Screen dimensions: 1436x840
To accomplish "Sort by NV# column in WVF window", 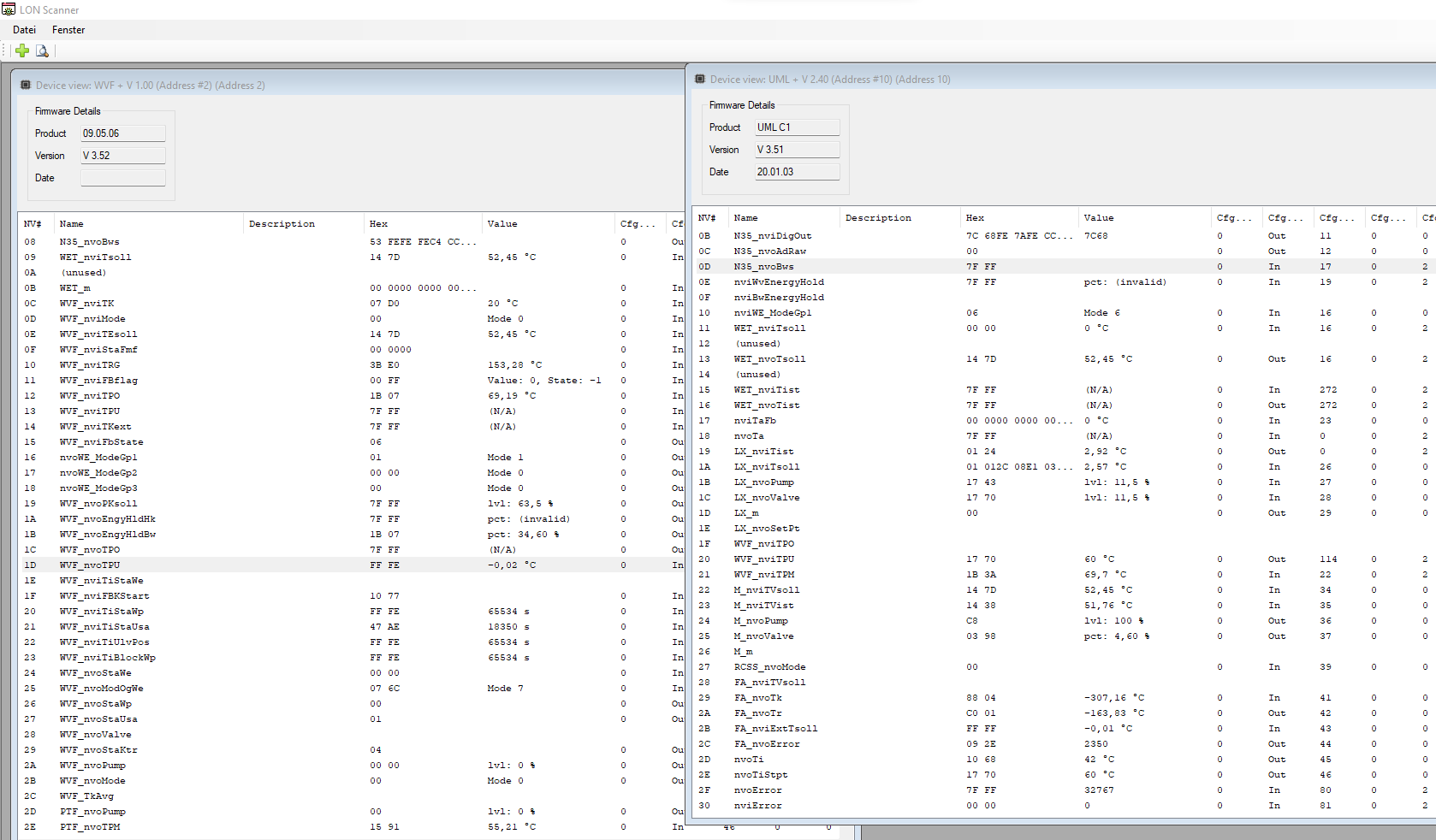I will [37, 224].
